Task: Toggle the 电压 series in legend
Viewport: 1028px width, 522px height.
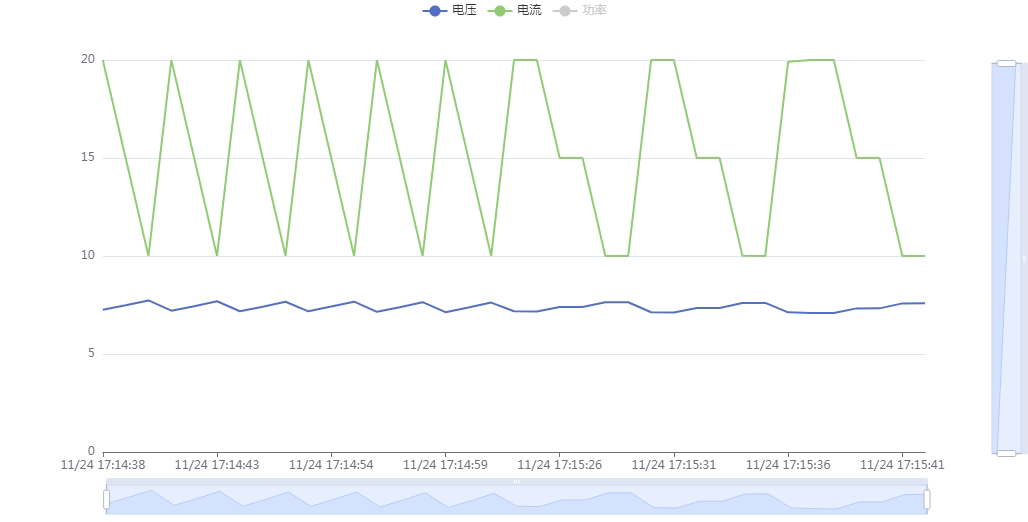Action: (x=449, y=10)
